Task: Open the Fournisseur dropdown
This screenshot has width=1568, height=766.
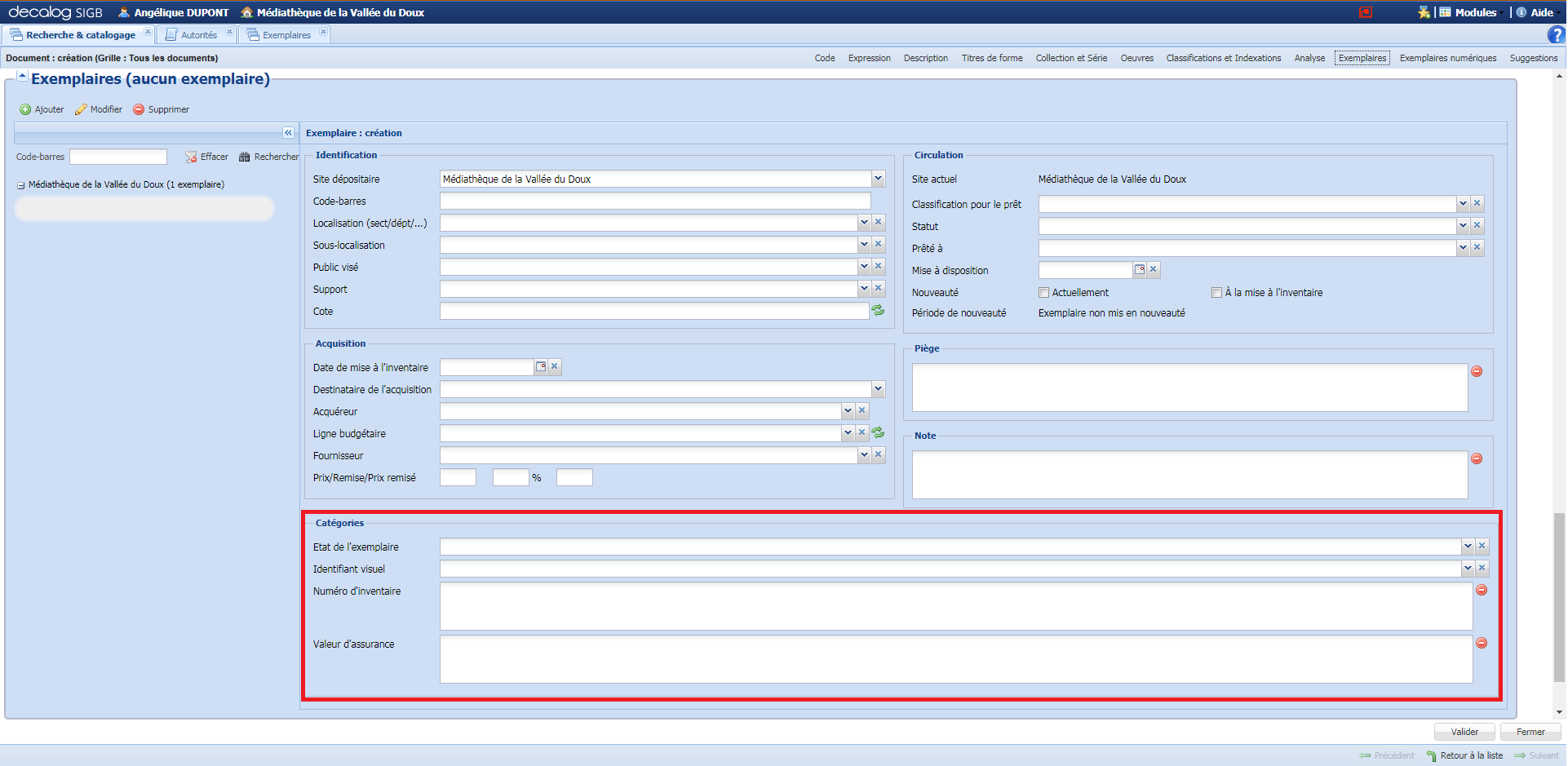Action: (864, 454)
